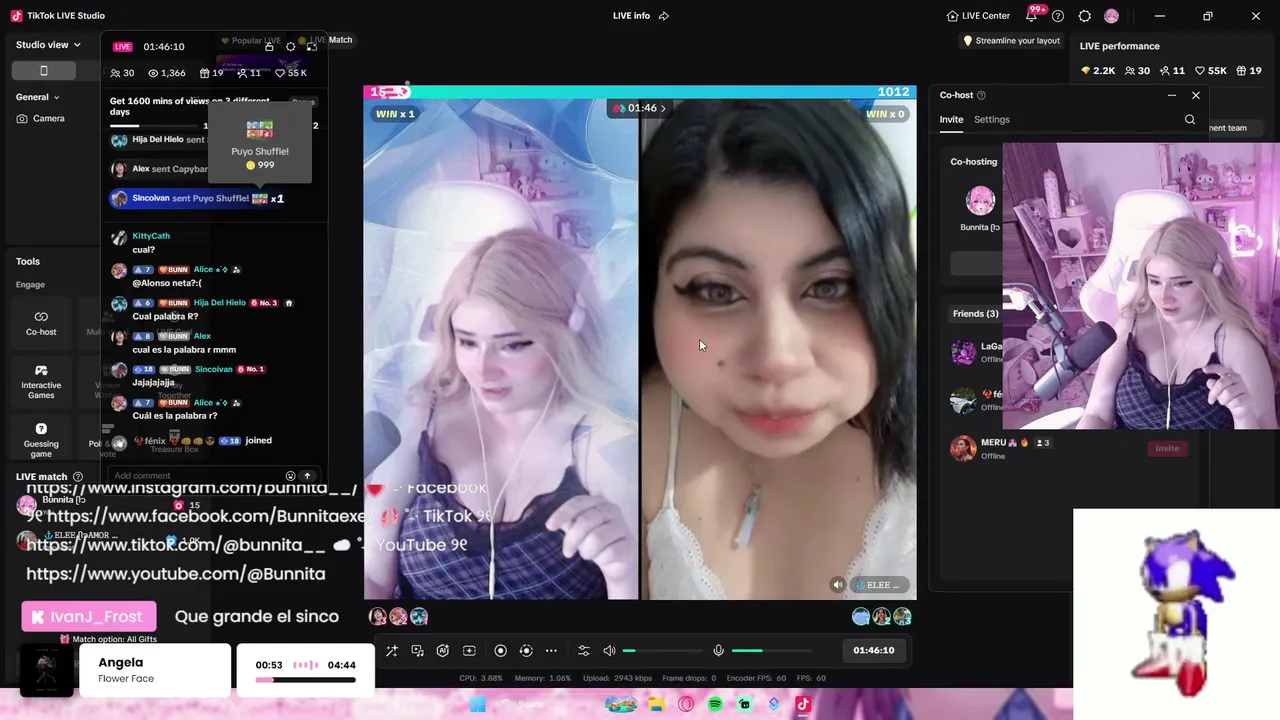Click the LIVE performance diamonds 2.2K stat
The width and height of the screenshot is (1280, 720).
(1099, 71)
